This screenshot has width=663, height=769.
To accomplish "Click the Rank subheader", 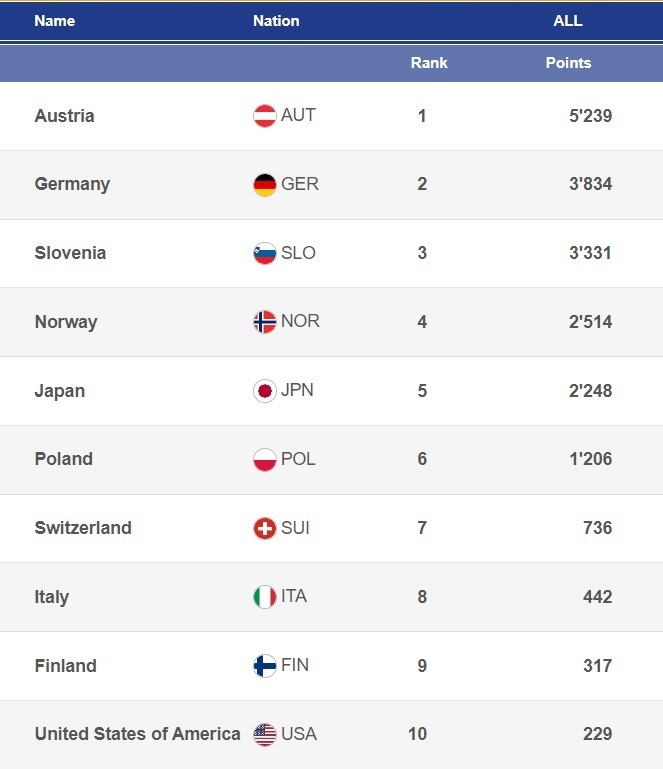I will click(429, 63).
